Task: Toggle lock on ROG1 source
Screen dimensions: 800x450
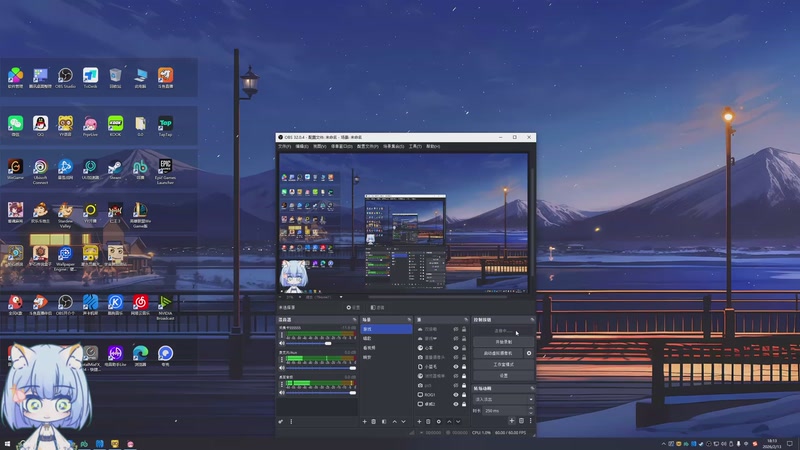Action: click(464, 394)
